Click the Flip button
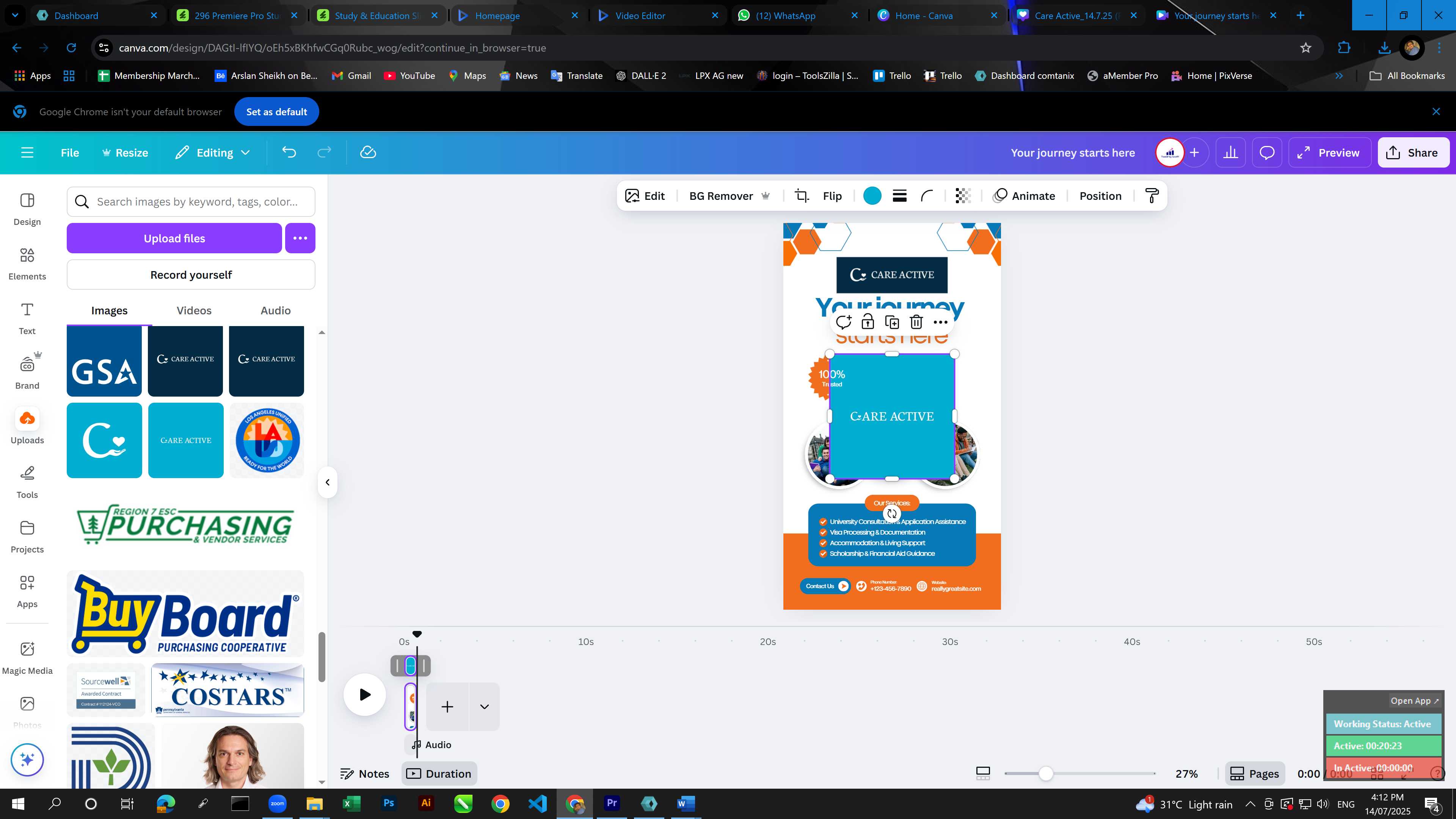The height and width of the screenshot is (819, 1456). click(x=832, y=196)
